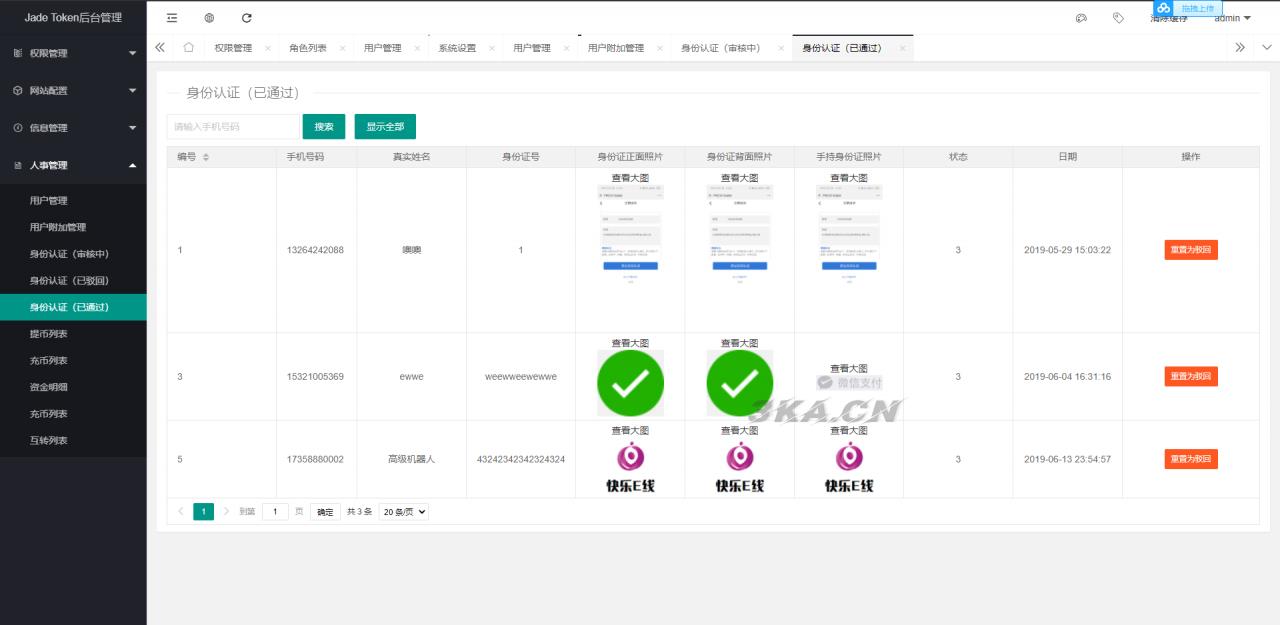Click the tag icon in the top bar
The height and width of the screenshot is (625, 1280).
click(1118, 18)
